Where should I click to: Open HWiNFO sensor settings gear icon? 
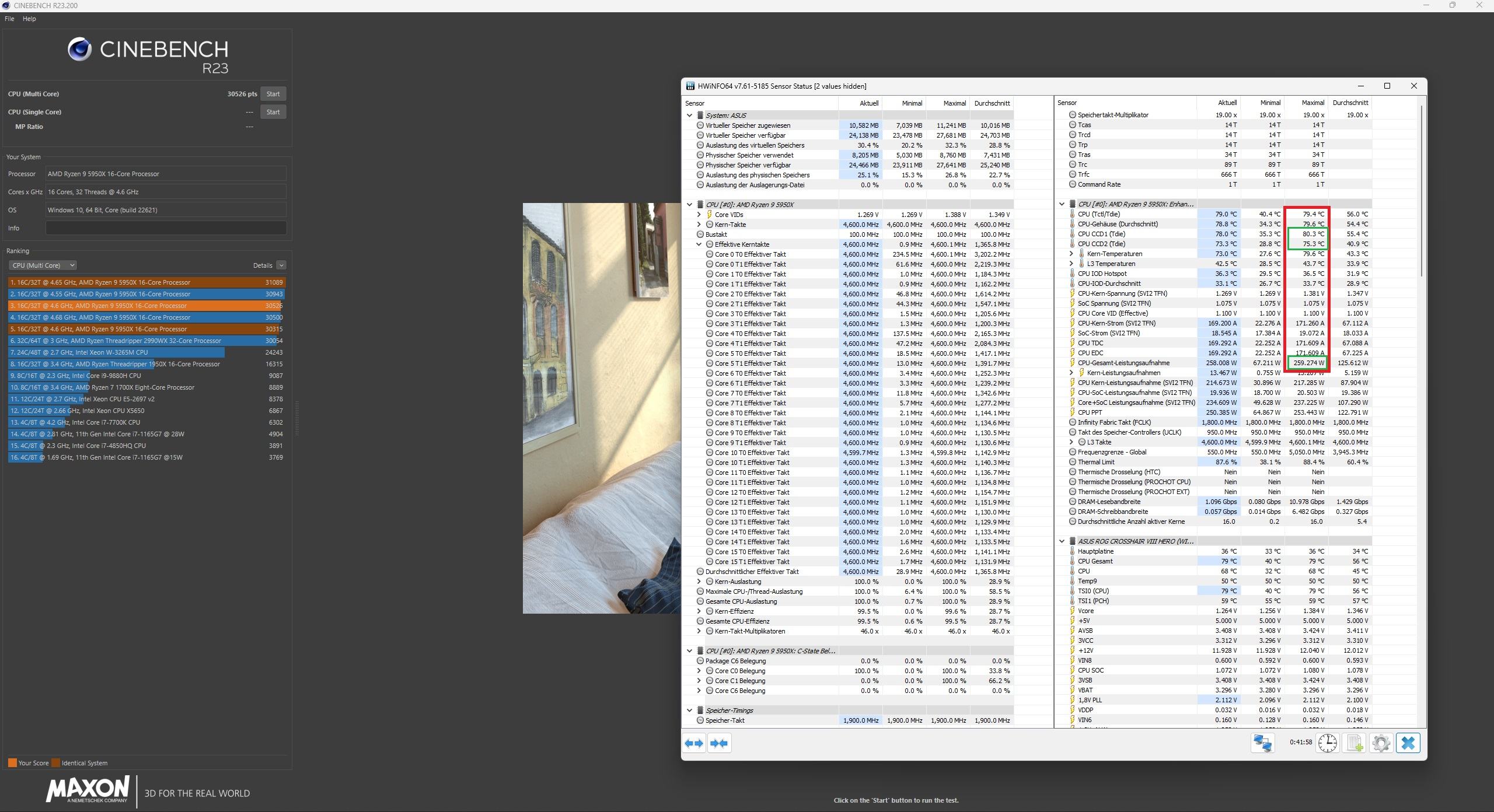click(1381, 743)
